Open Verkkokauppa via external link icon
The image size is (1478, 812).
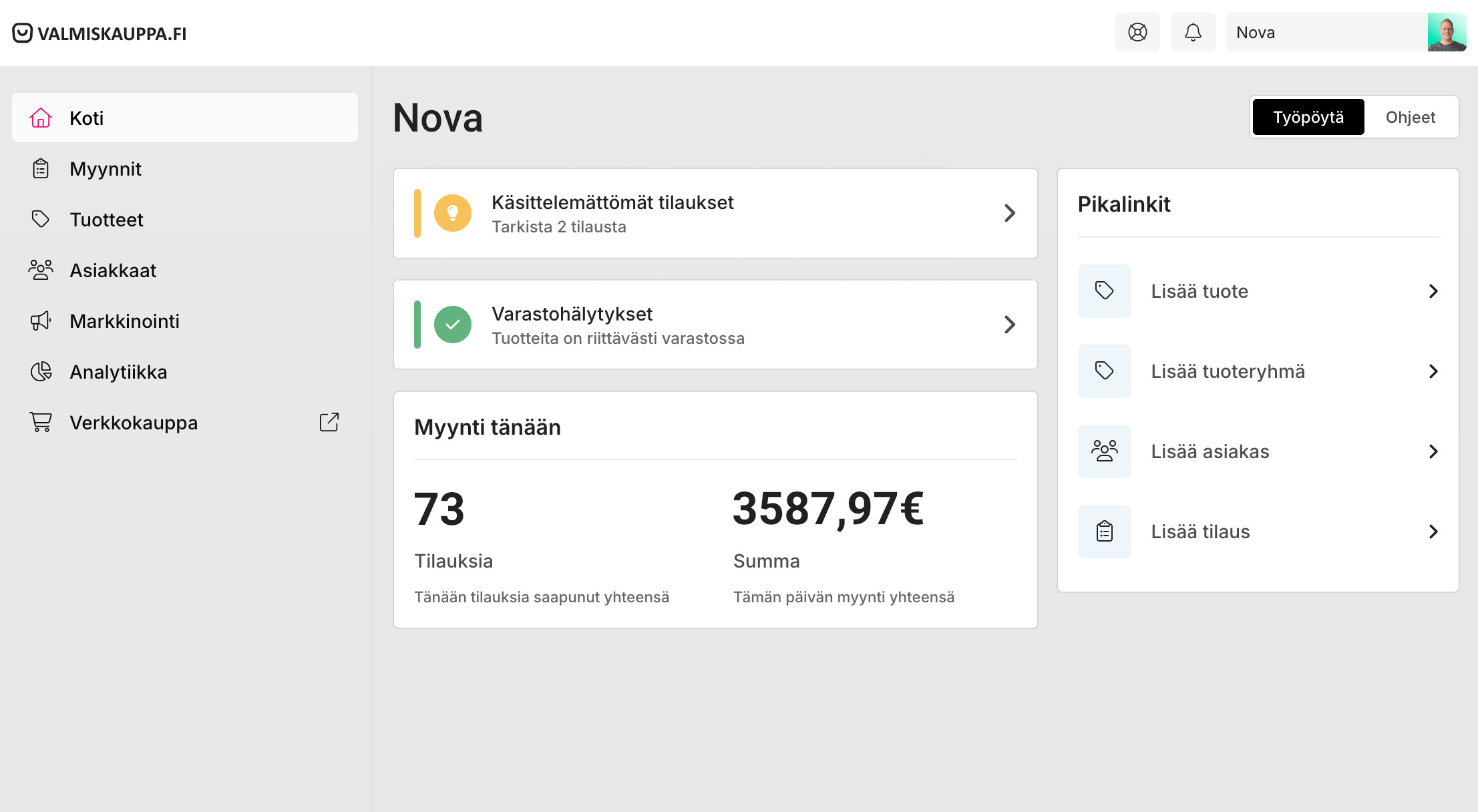pos(329,422)
